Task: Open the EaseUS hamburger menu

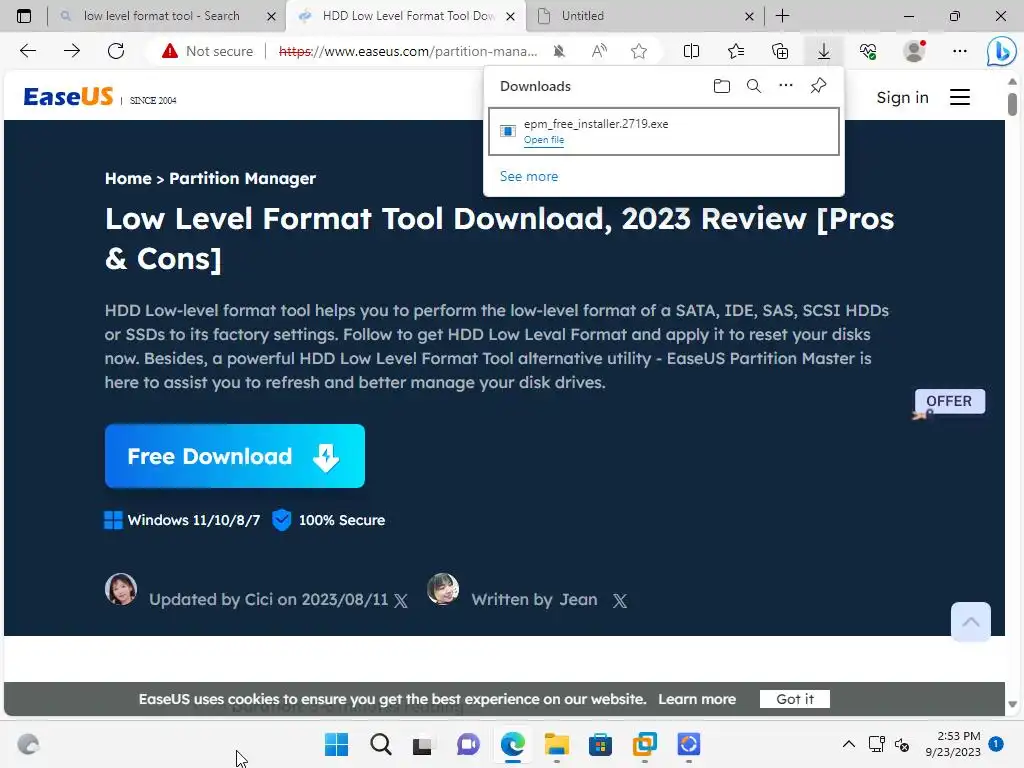Action: point(960,97)
